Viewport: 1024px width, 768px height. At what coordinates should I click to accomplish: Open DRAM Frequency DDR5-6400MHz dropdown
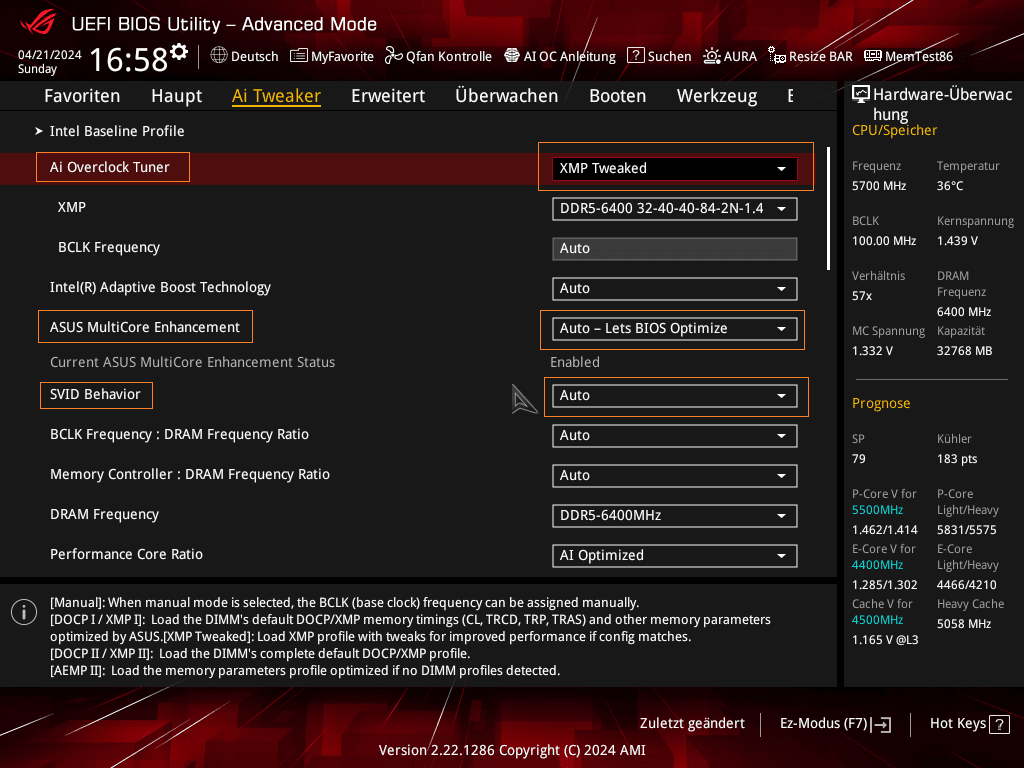coord(675,516)
